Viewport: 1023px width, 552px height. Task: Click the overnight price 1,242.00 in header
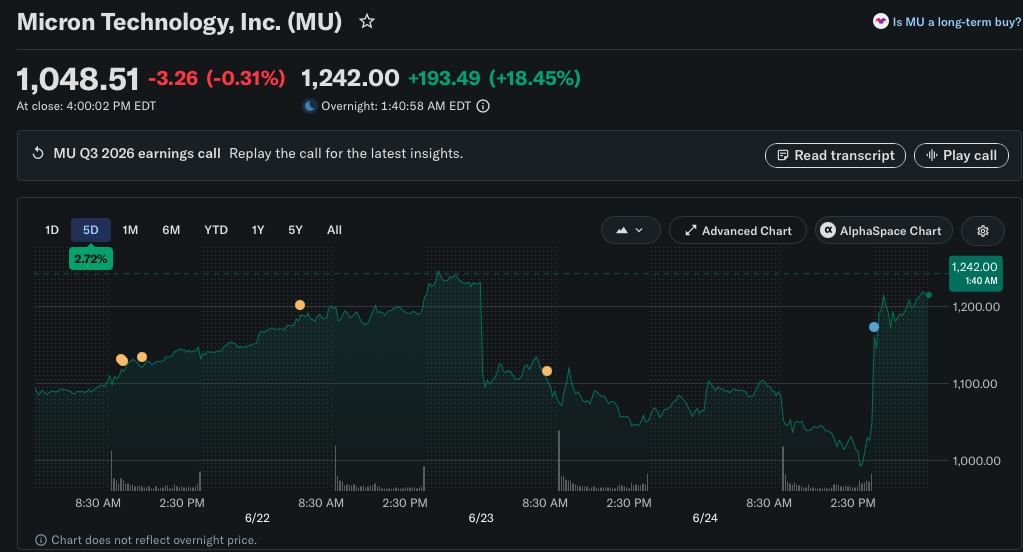point(350,78)
